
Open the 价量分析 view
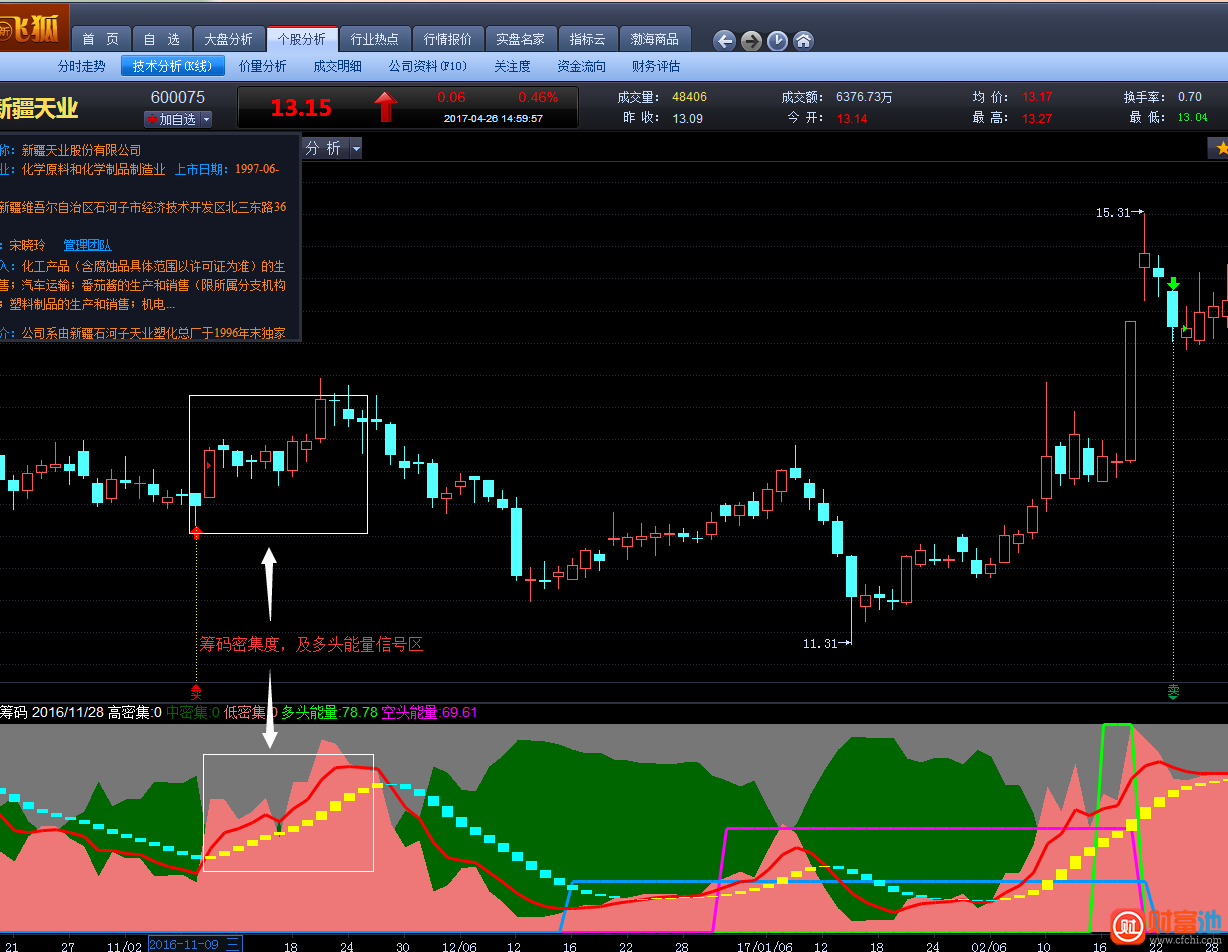click(263, 66)
